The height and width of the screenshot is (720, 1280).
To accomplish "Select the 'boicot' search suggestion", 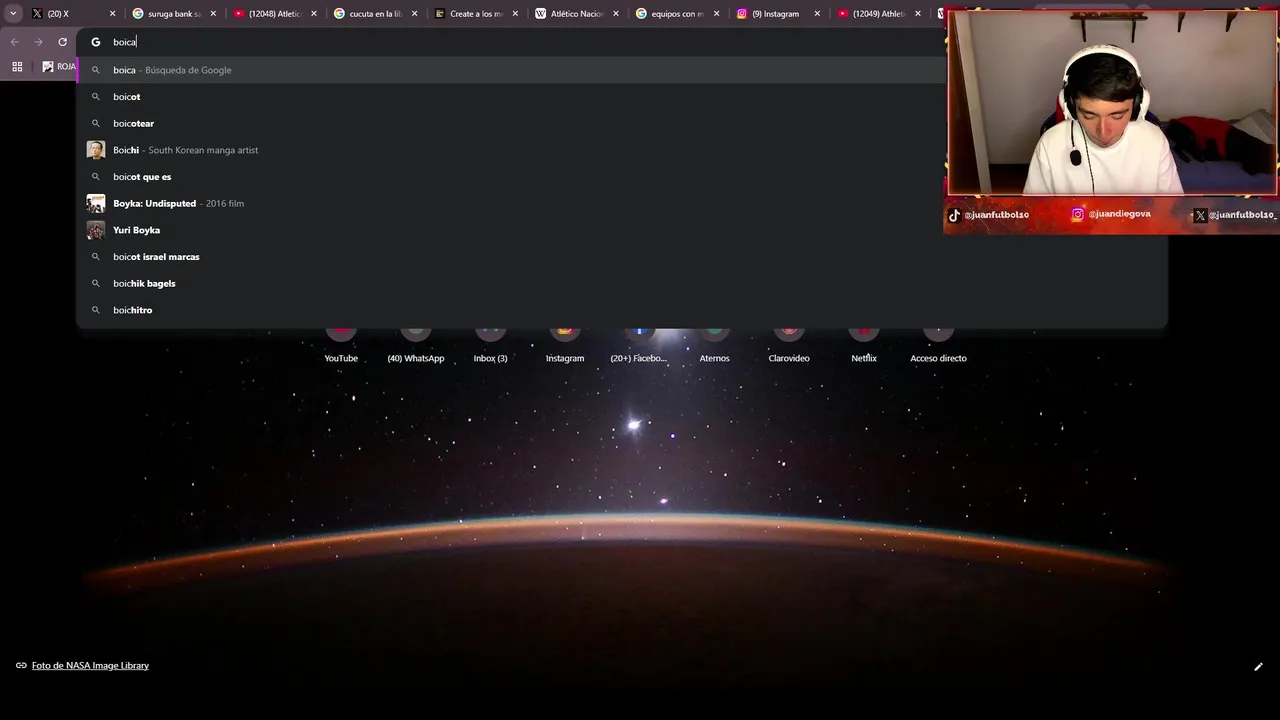I will pyautogui.click(x=622, y=97).
